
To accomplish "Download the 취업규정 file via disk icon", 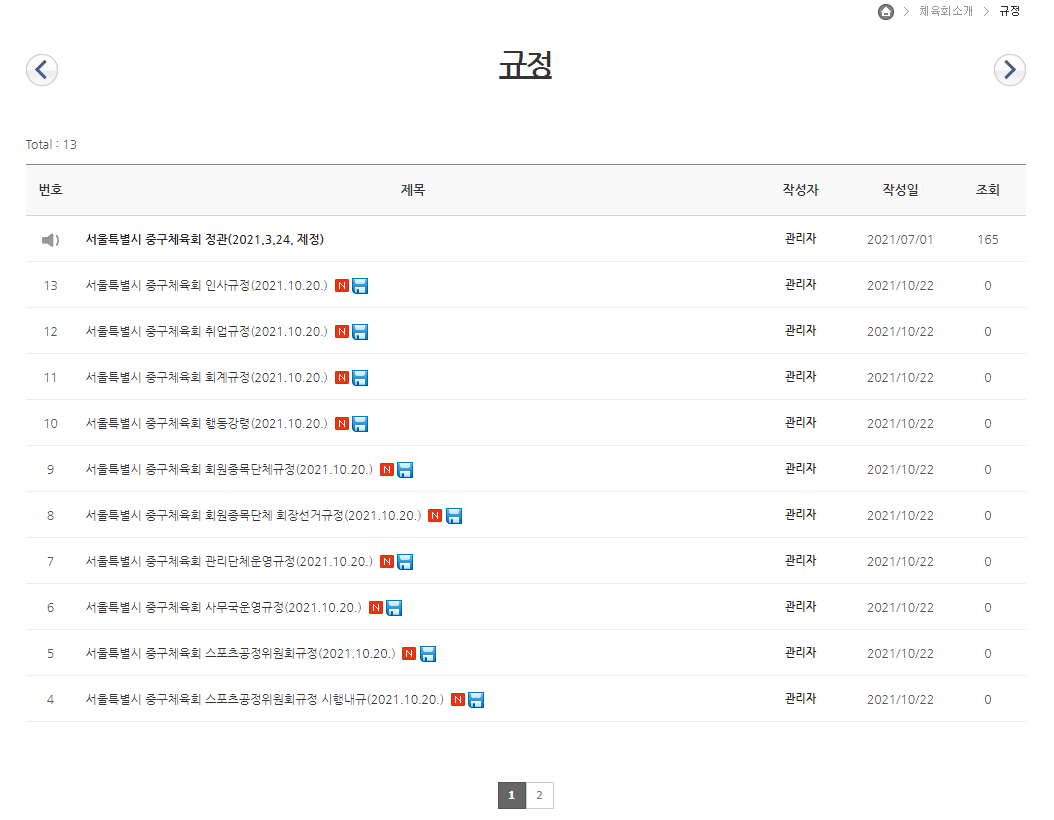I will [x=361, y=332].
